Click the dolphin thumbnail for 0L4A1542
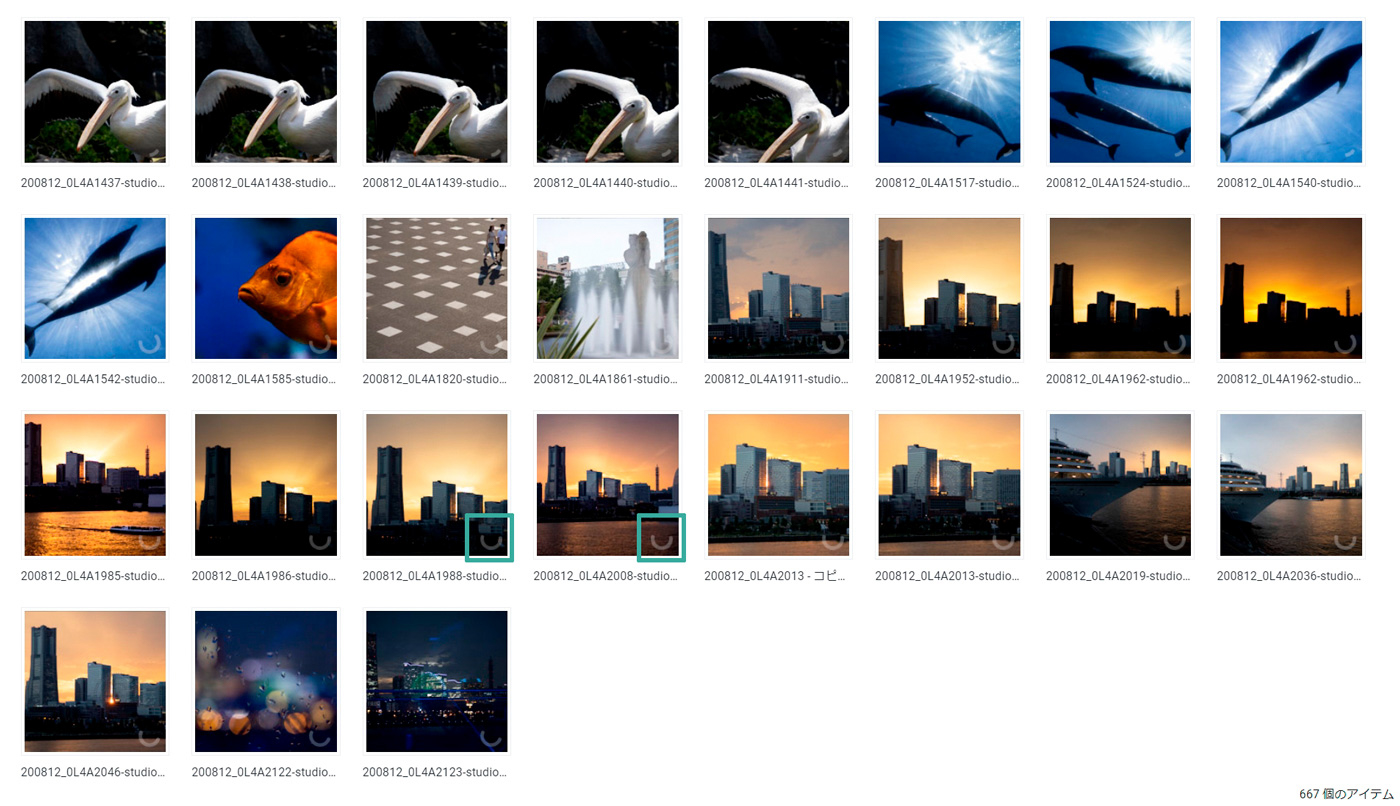 pos(95,288)
